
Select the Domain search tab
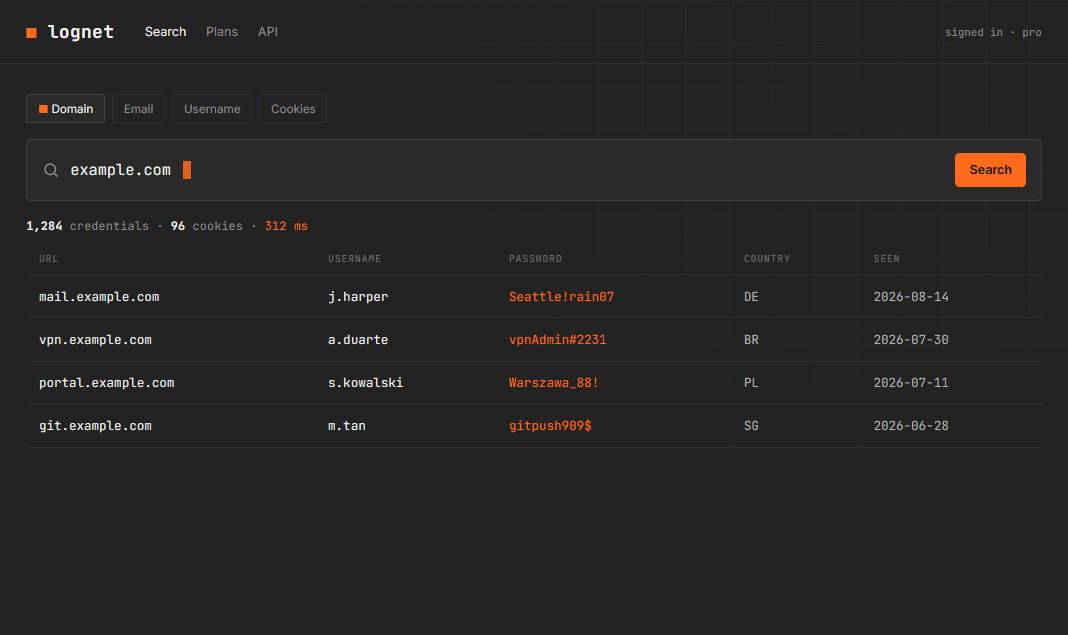65,109
